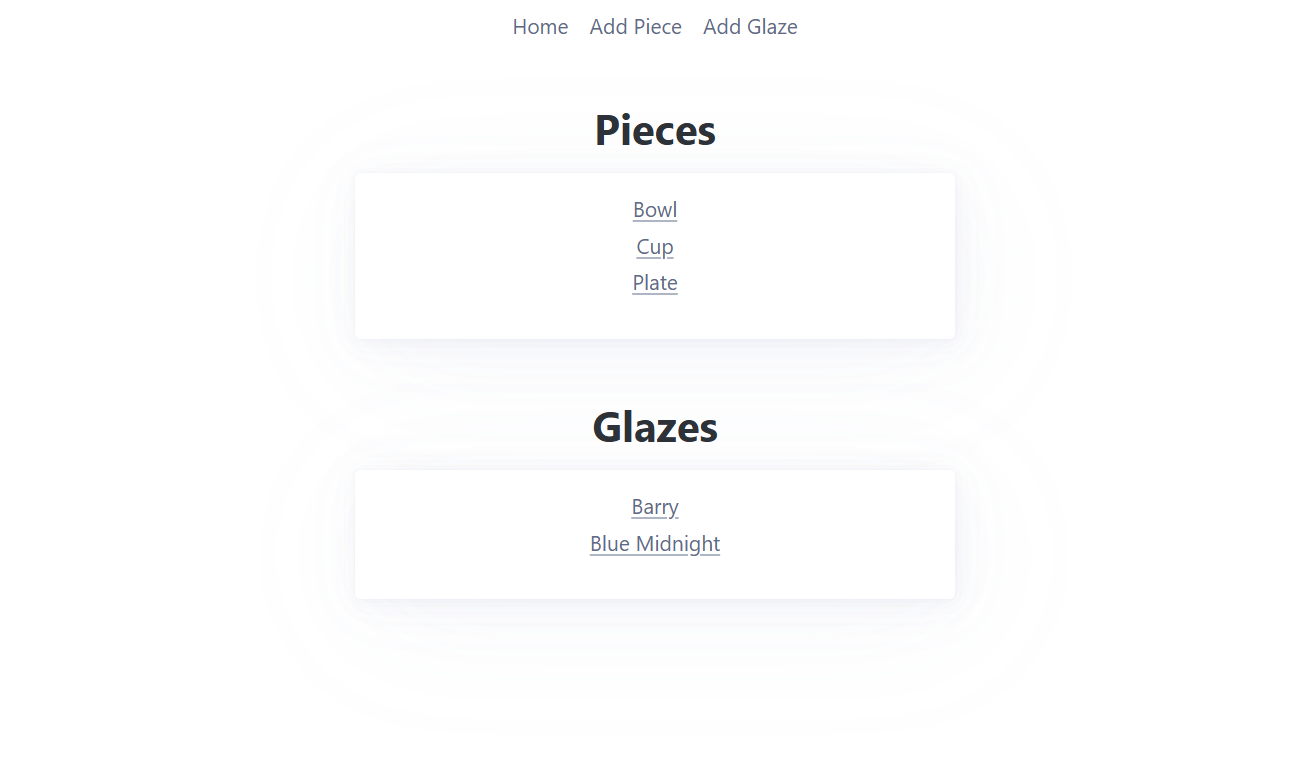Screen dimensions: 1307x781
Task: Click Add Glaze in the navigation bar
Action: coord(750,27)
